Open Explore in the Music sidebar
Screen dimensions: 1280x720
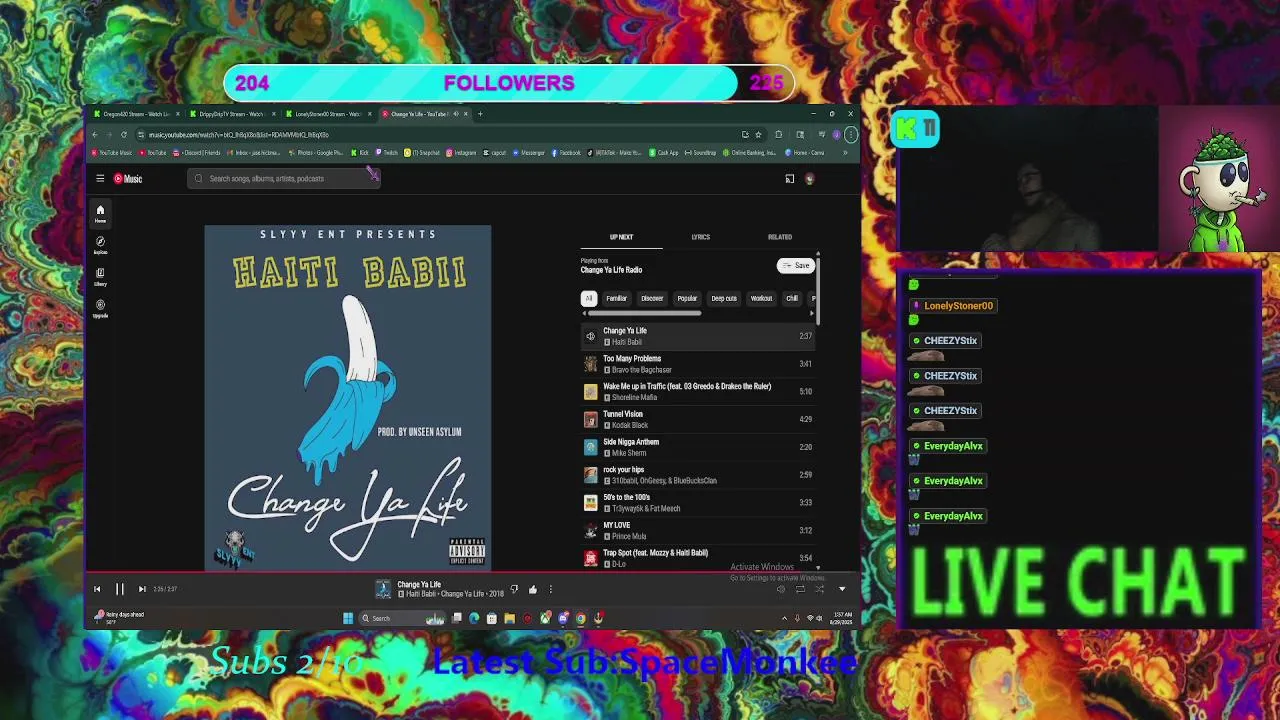click(100, 245)
